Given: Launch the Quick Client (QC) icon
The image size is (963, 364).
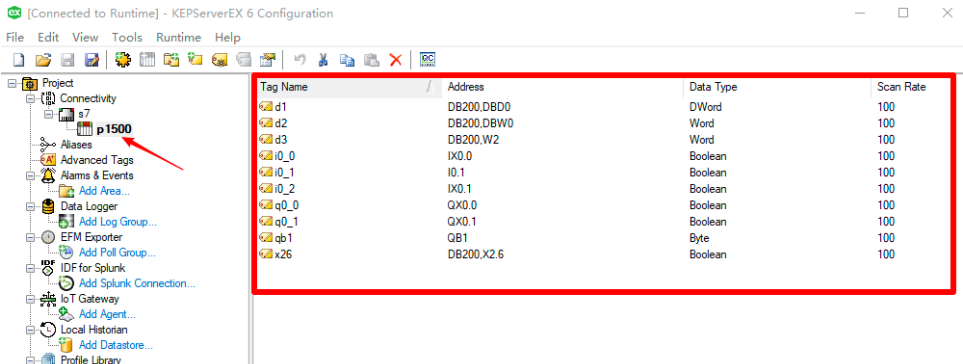Looking at the screenshot, I should coord(427,60).
